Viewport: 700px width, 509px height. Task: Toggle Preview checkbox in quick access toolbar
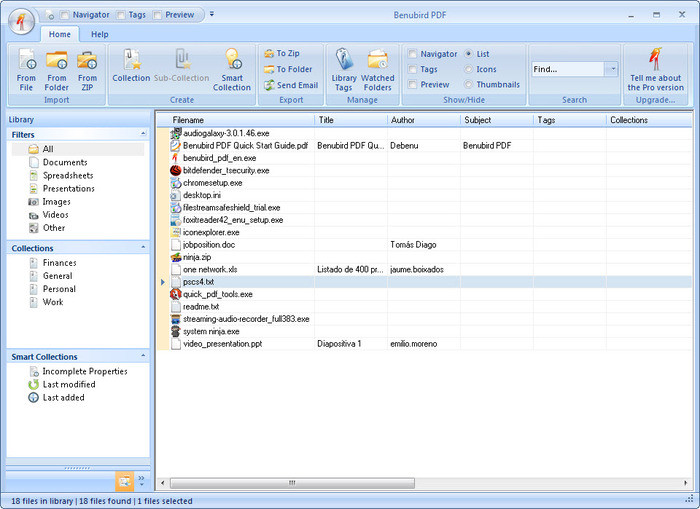pos(157,15)
